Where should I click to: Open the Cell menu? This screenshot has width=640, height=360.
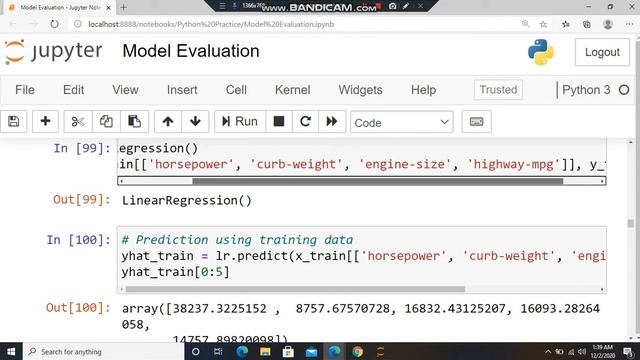[236, 90]
